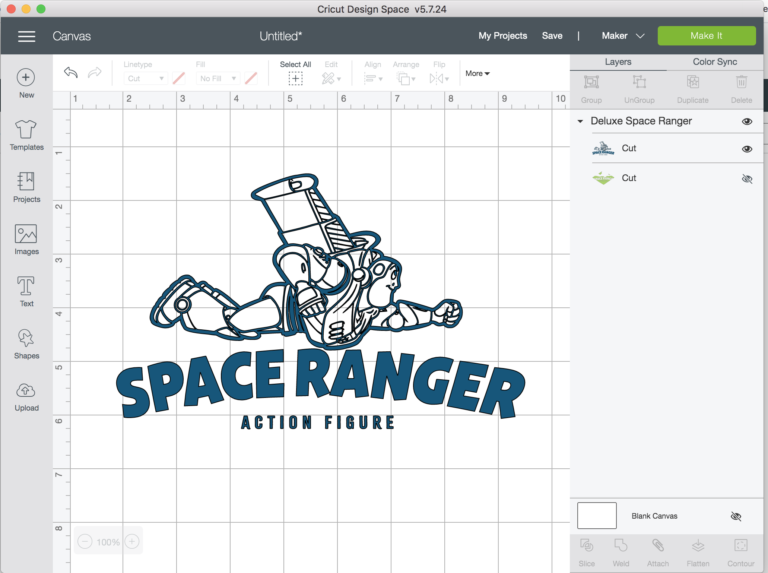
Task: Switch to the Layers tab
Action: click(618, 62)
